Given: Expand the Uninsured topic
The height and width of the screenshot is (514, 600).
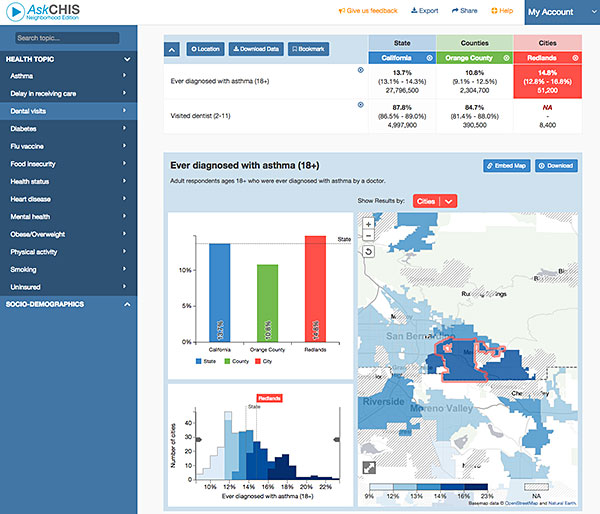Looking at the screenshot, I should [x=68, y=287].
